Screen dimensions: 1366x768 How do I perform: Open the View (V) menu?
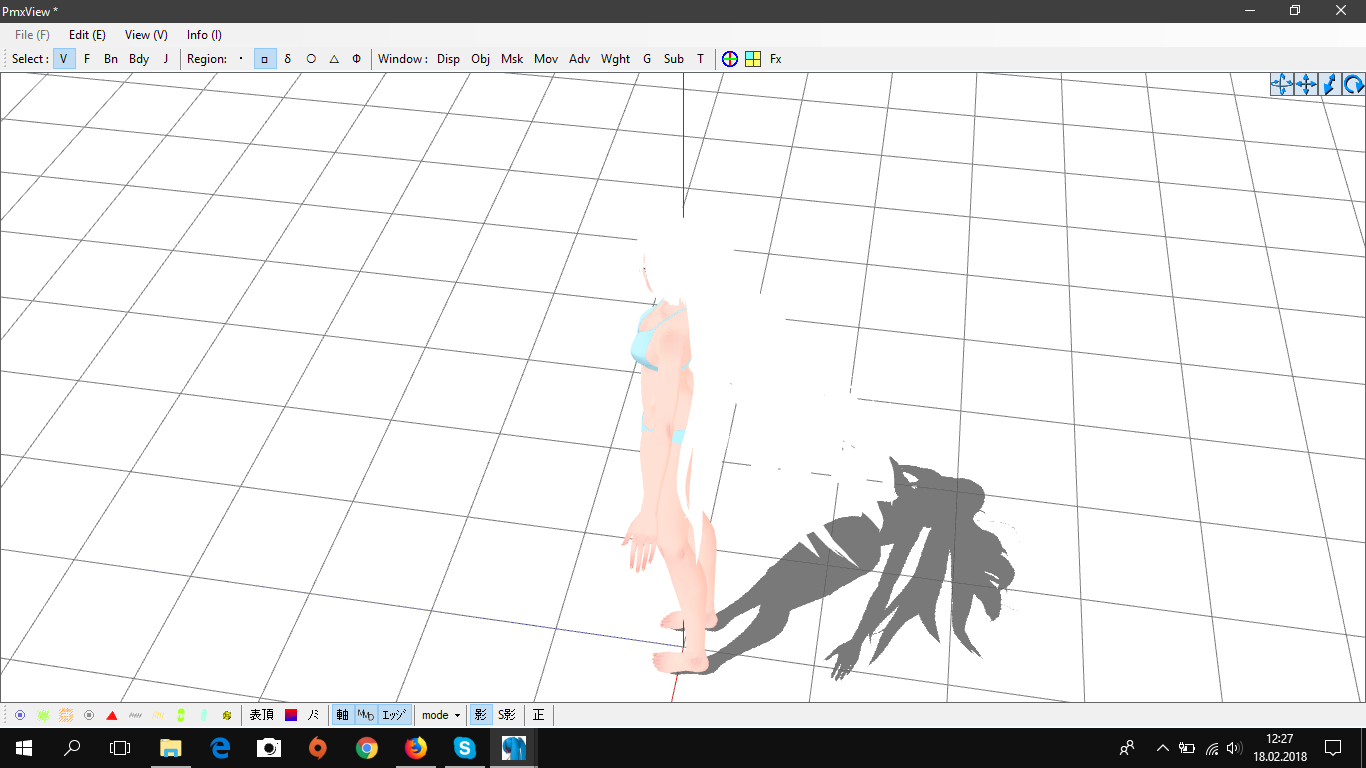[x=146, y=35]
